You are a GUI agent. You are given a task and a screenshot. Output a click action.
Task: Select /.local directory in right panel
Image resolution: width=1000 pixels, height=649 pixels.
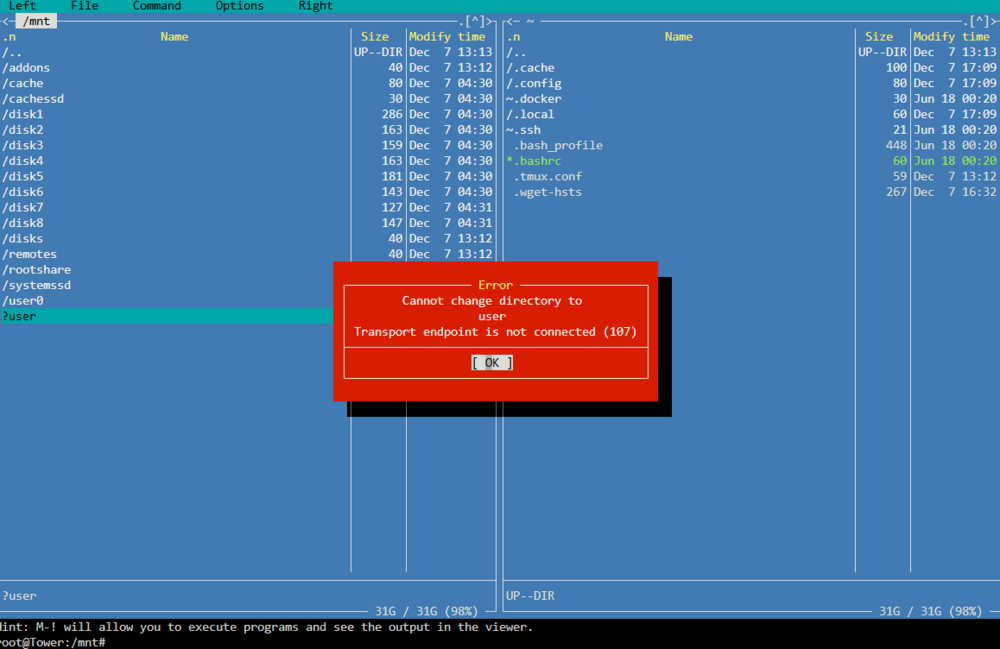(x=752, y=114)
